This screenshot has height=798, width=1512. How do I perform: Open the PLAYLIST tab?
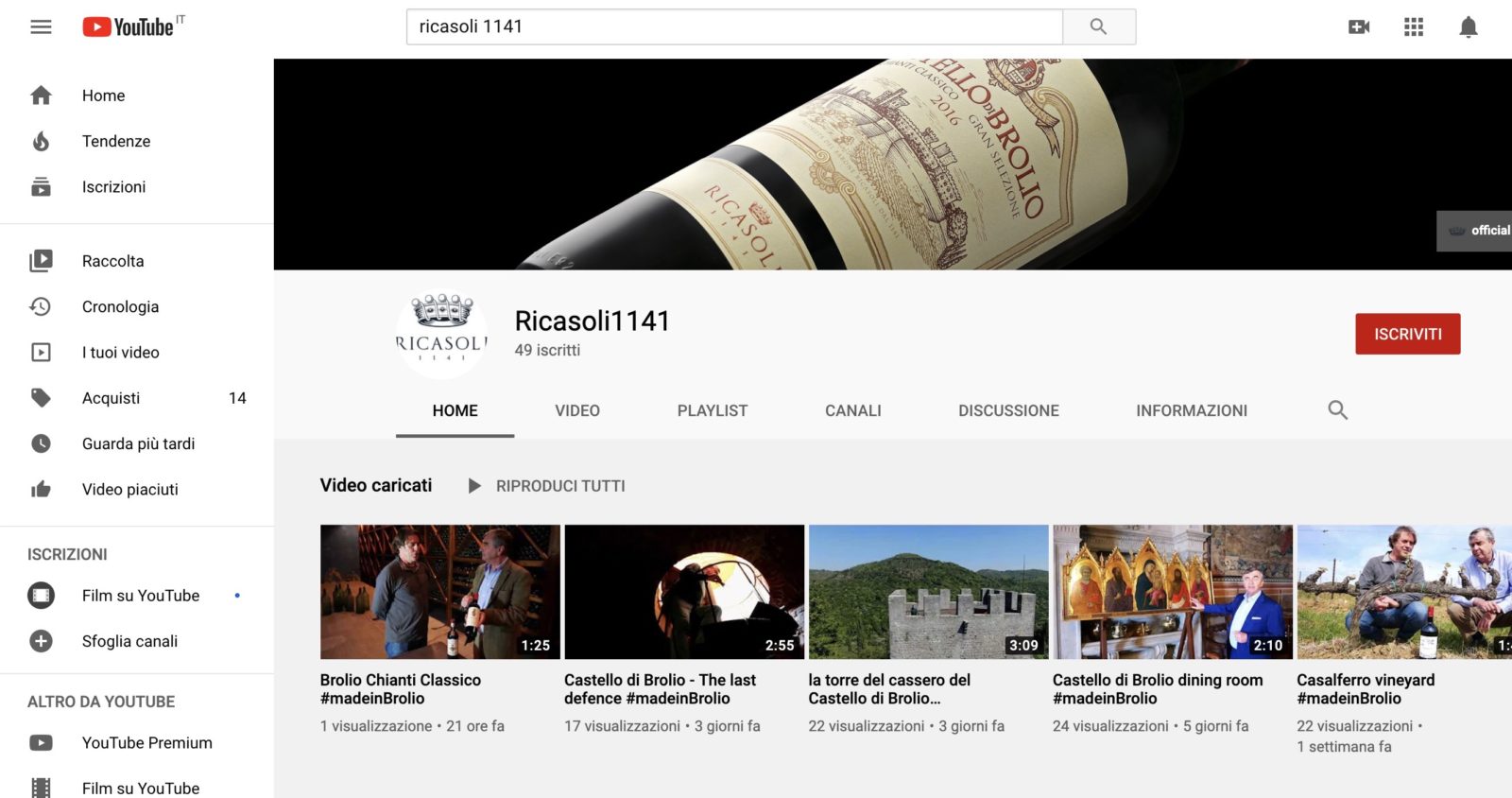click(x=713, y=410)
